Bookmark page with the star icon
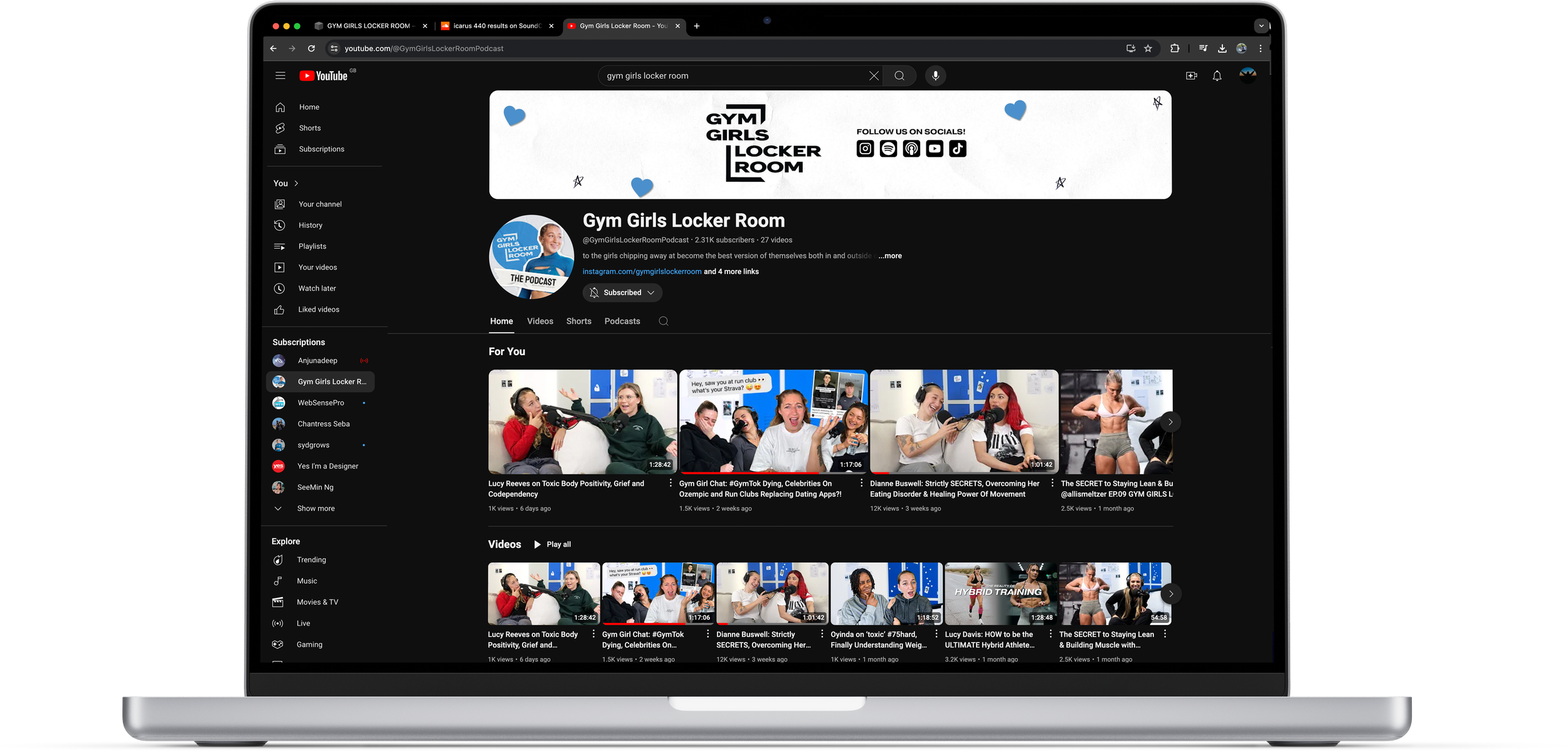The height and width of the screenshot is (751, 1568). tap(1148, 48)
